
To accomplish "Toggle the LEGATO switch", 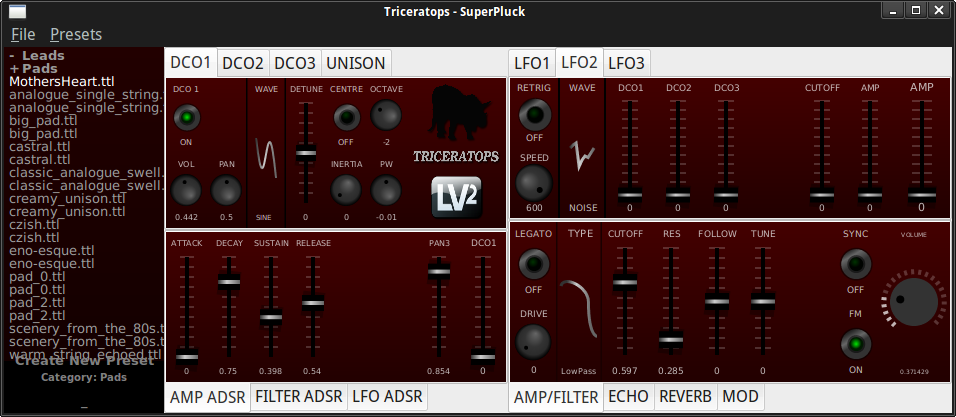I will click(x=533, y=264).
